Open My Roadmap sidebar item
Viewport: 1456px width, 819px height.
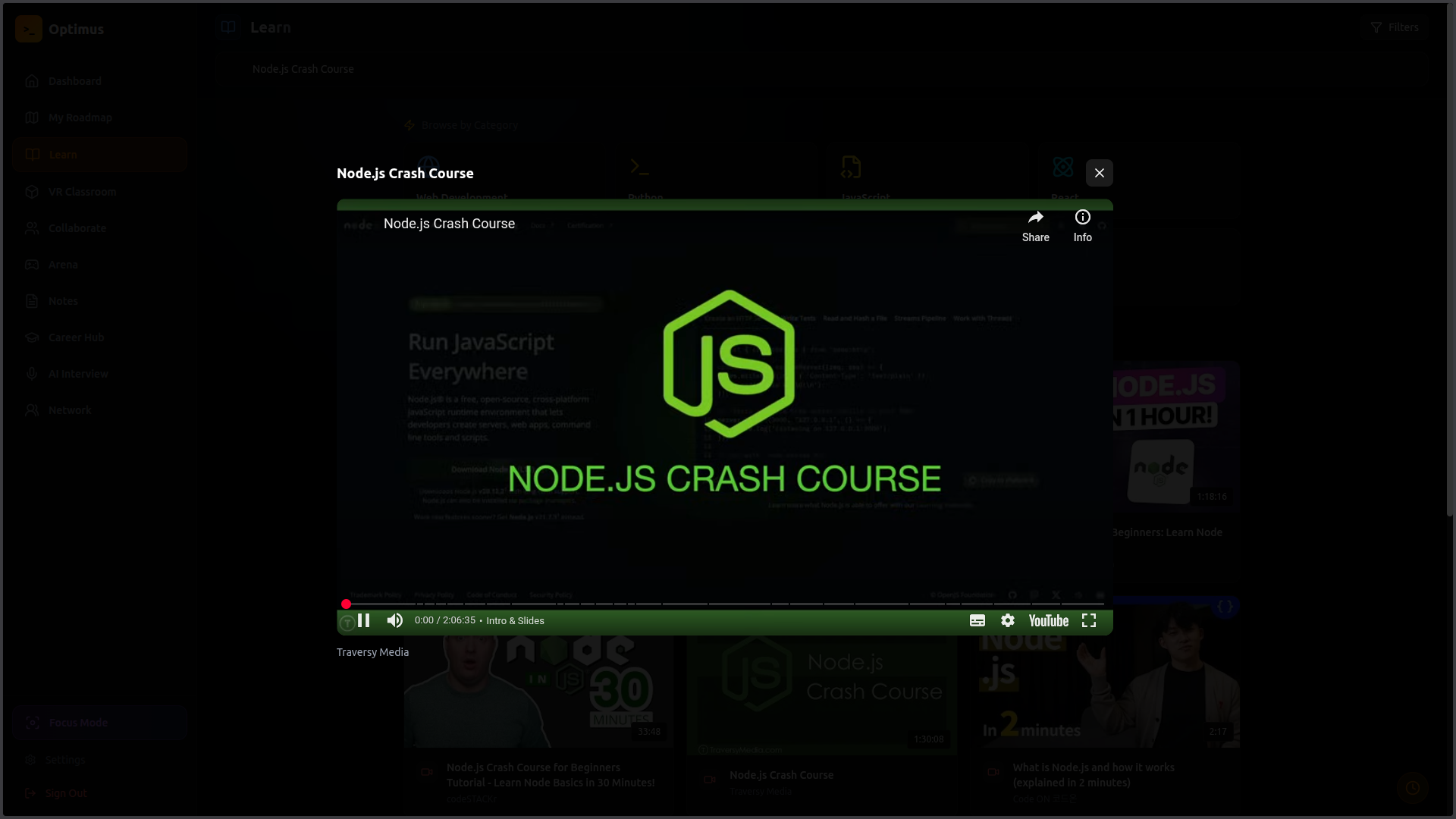point(80,118)
